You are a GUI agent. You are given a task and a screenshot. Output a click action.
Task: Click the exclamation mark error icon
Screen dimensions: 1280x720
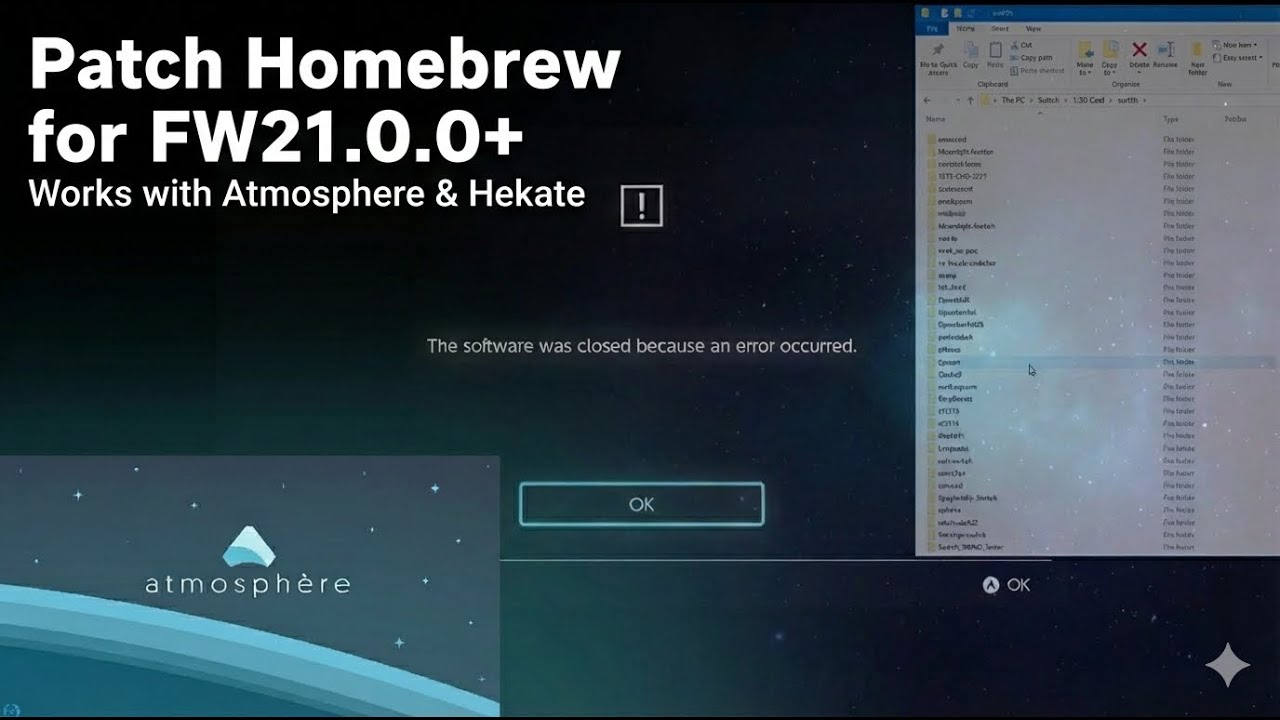[x=641, y=205]
